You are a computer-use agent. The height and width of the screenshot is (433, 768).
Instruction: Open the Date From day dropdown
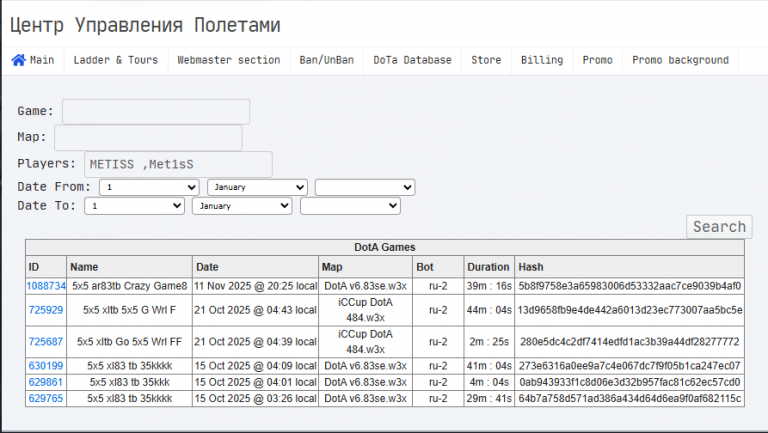tap(149, 187)
